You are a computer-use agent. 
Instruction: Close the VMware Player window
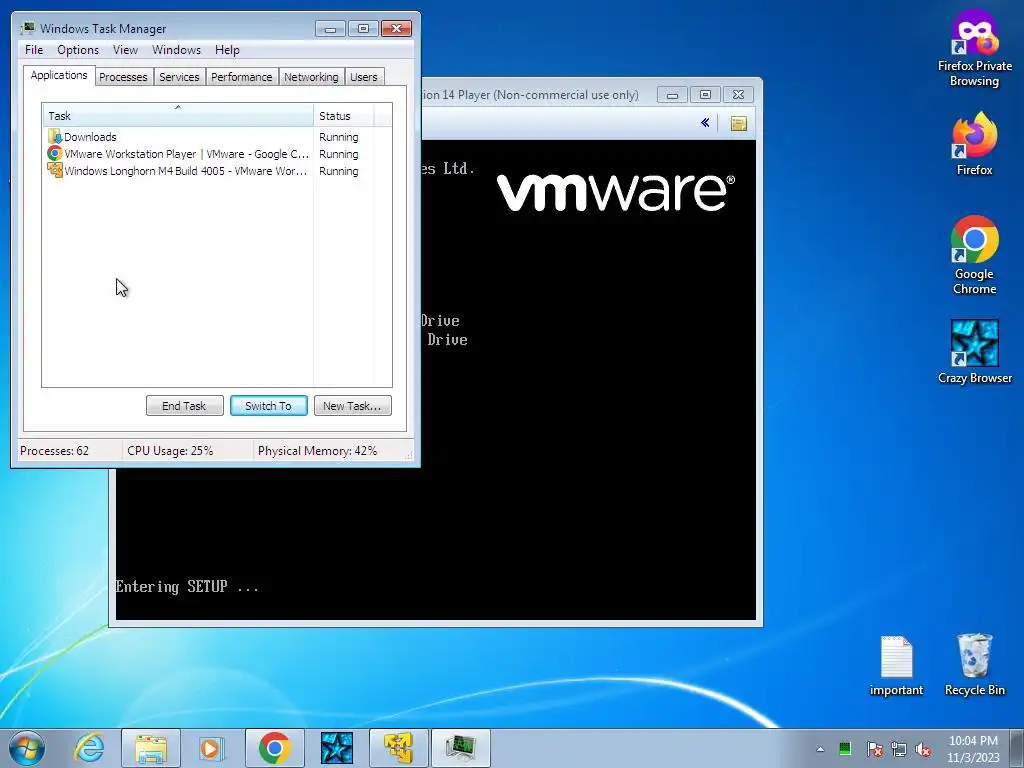[739, 95]
